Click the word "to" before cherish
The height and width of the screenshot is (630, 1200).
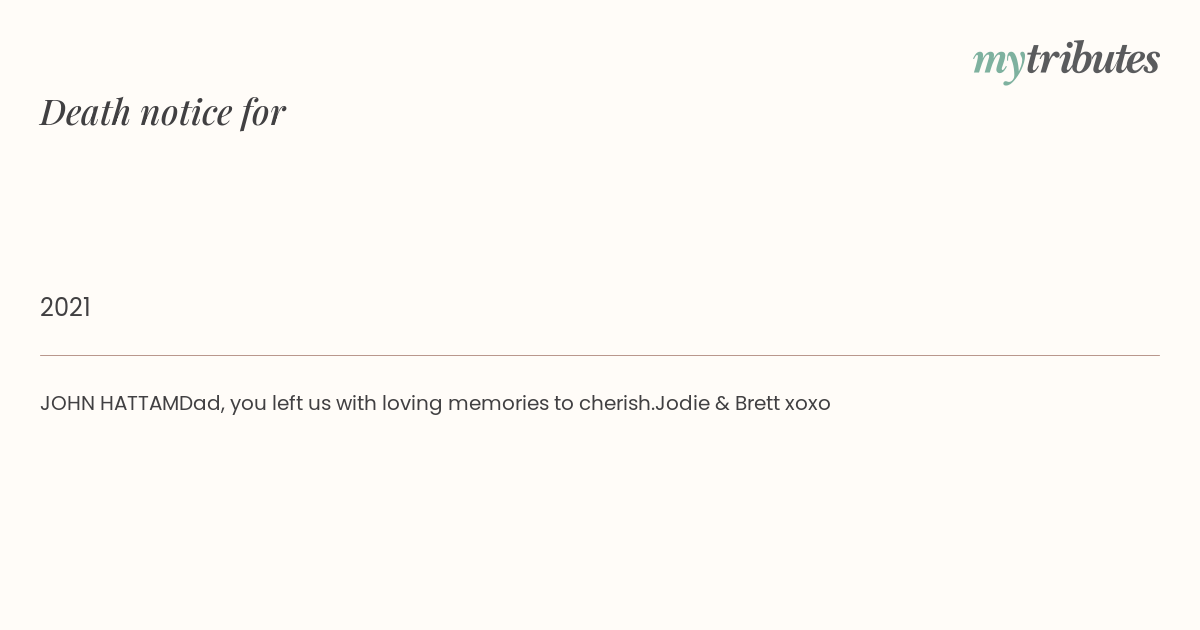[563, 404]
